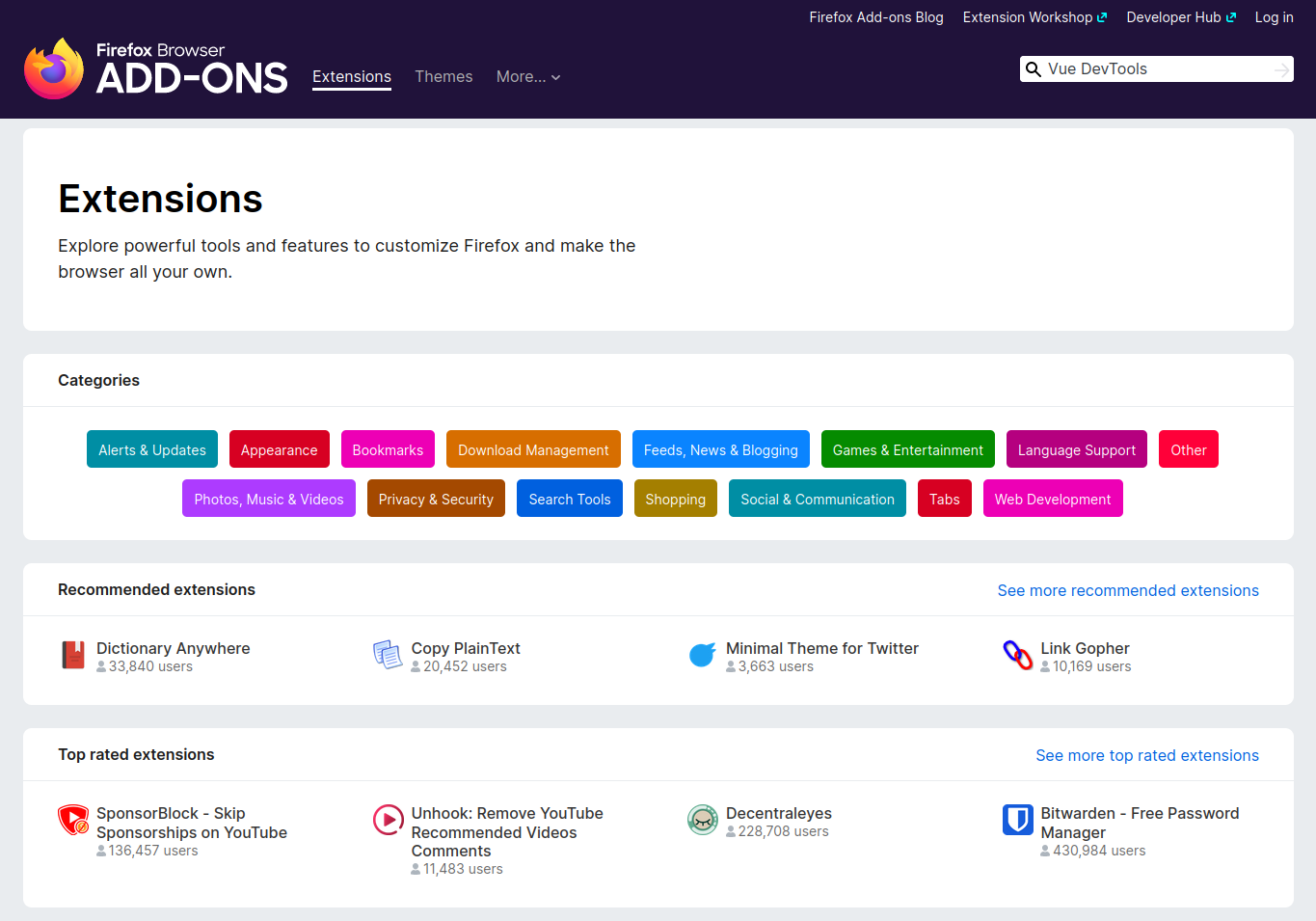Select the Alerts & Updates category
This screenshot has width=1316, height=921.
pyautogui.click(x=152, y=449)
